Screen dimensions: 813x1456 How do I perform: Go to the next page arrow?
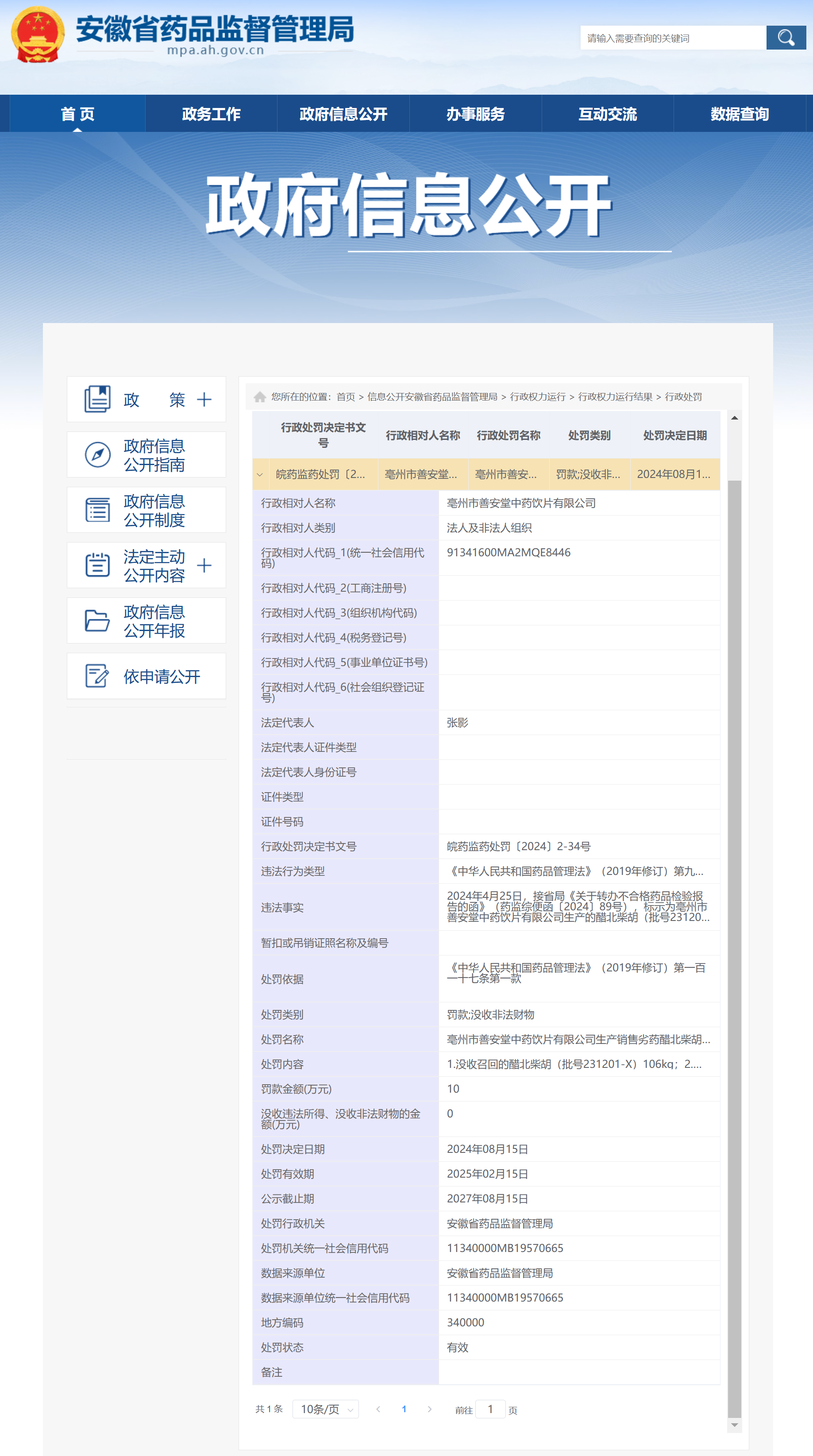tap(430, 1409)
